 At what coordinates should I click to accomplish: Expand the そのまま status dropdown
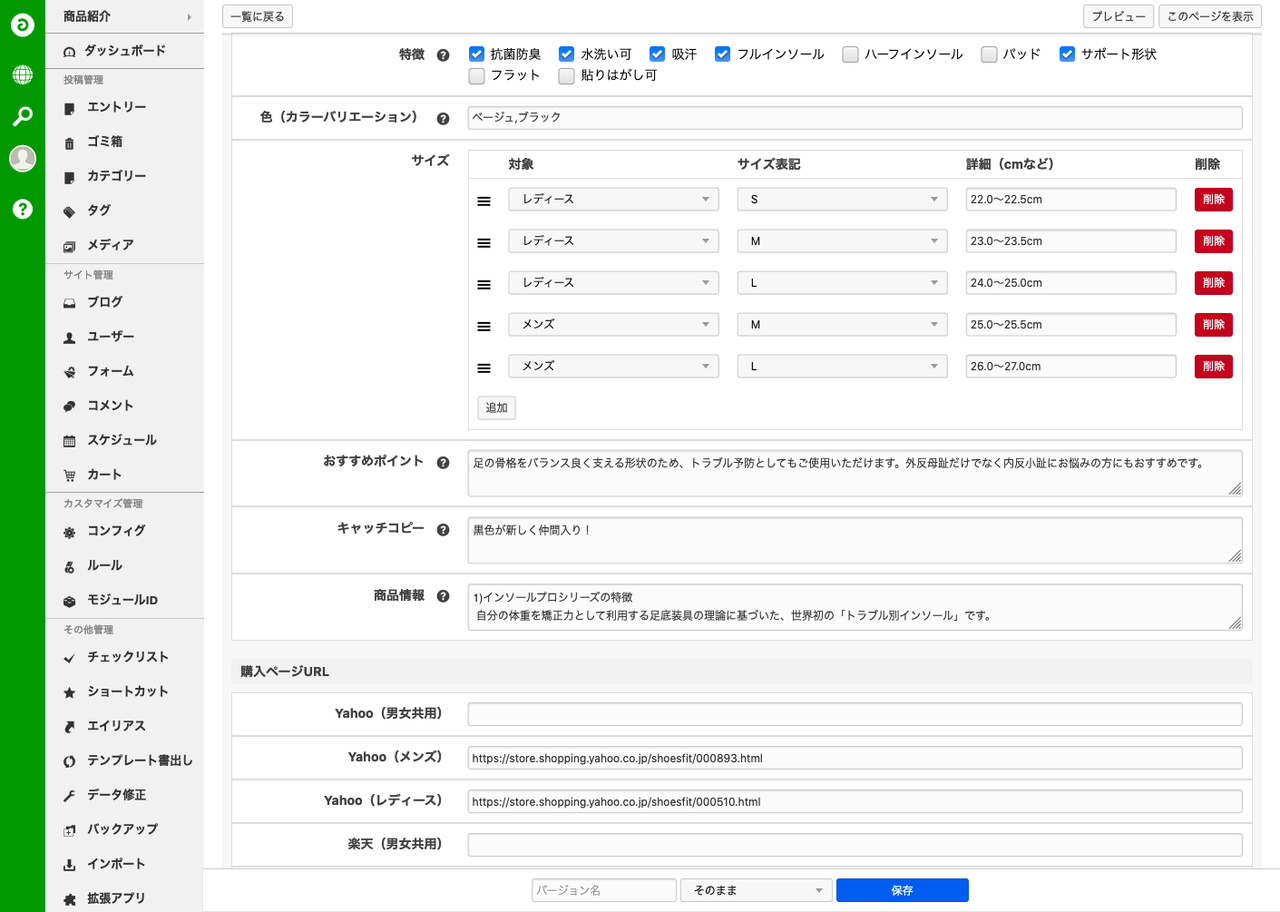pos(756,890)
